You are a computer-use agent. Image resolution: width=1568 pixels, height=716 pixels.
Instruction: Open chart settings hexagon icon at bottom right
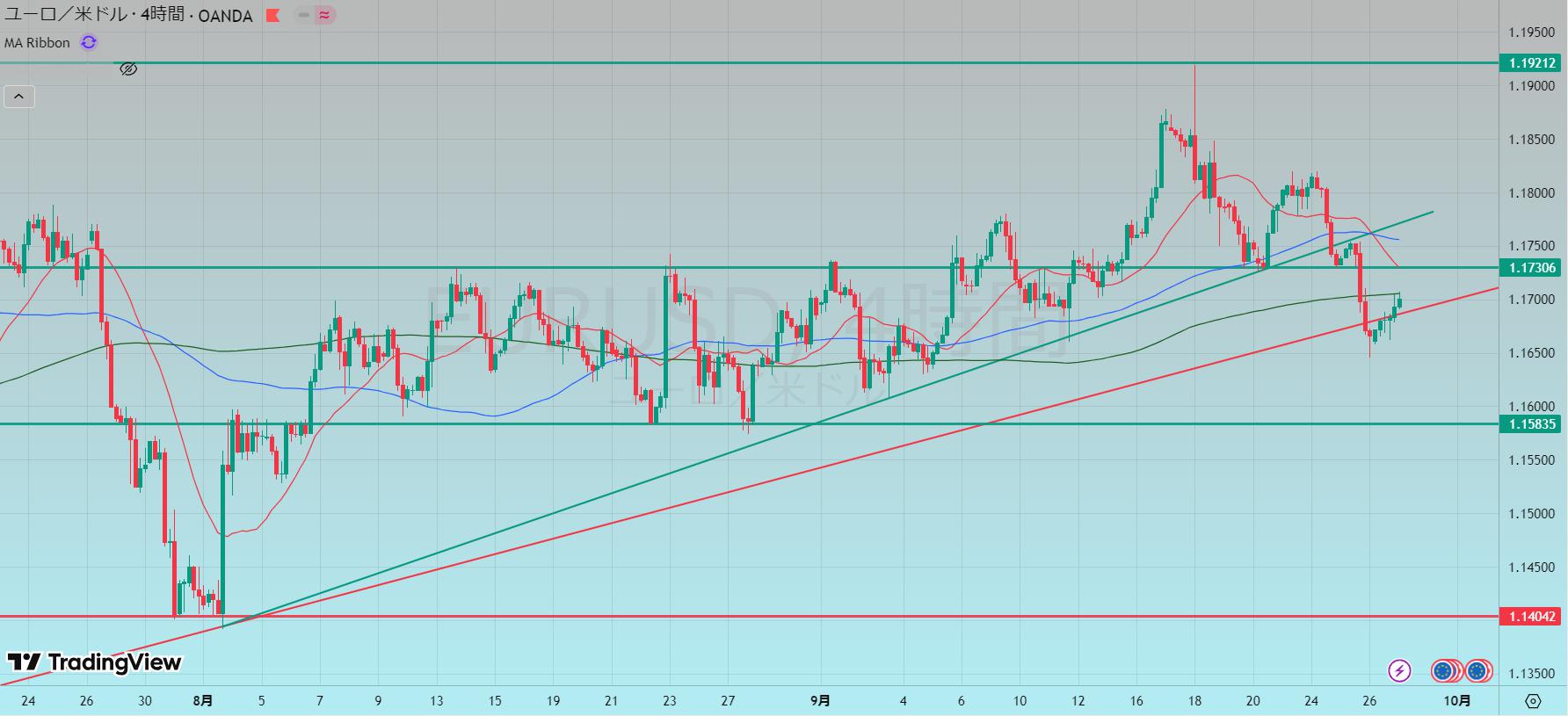click(1533, 701)
